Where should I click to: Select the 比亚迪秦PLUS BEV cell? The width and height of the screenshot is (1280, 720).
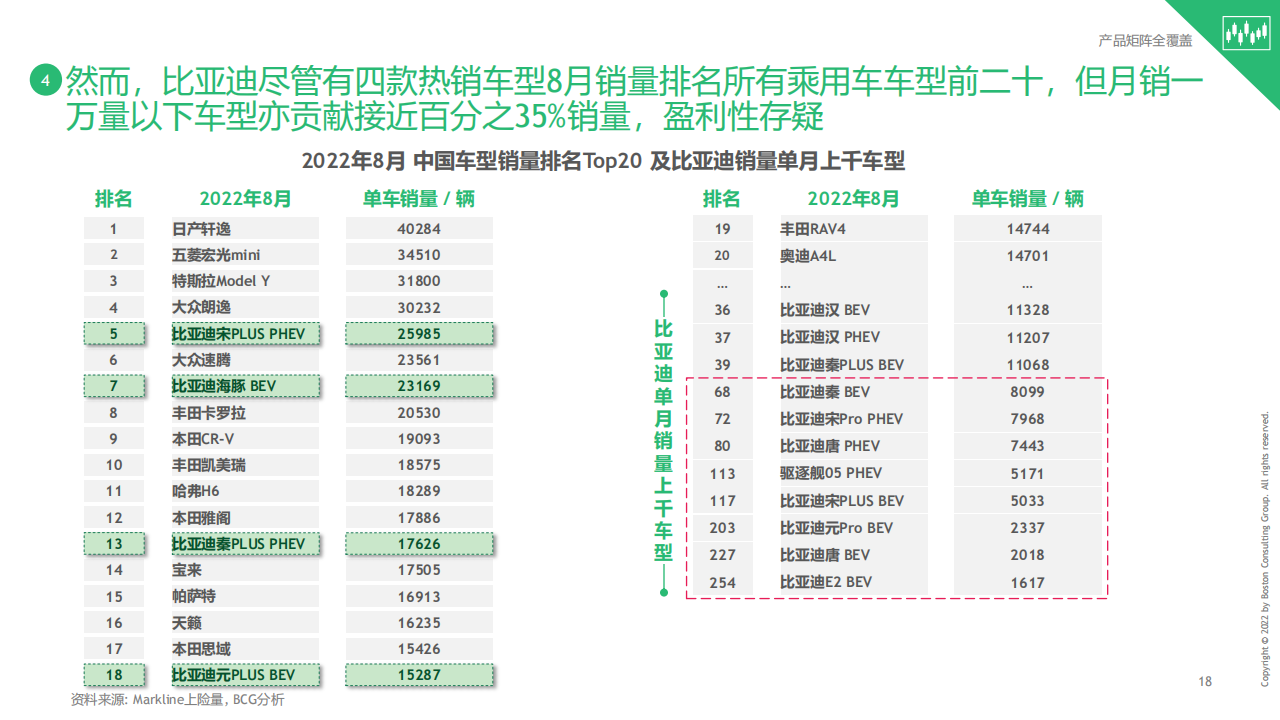point(854,364)
